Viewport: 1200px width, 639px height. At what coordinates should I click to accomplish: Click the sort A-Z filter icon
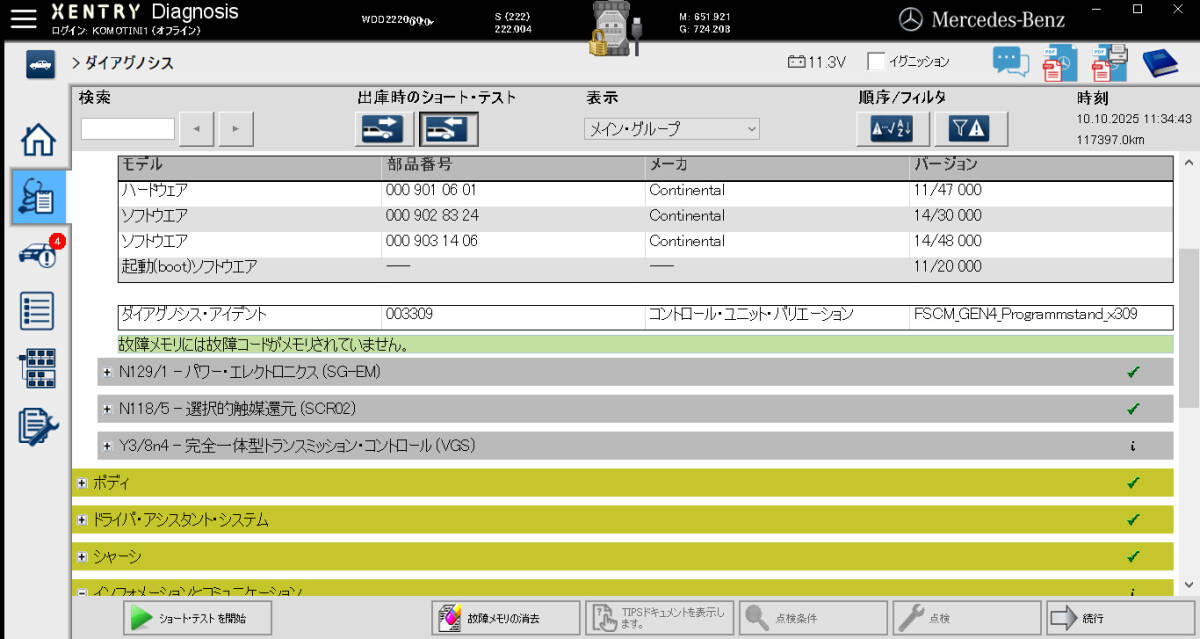890,128
